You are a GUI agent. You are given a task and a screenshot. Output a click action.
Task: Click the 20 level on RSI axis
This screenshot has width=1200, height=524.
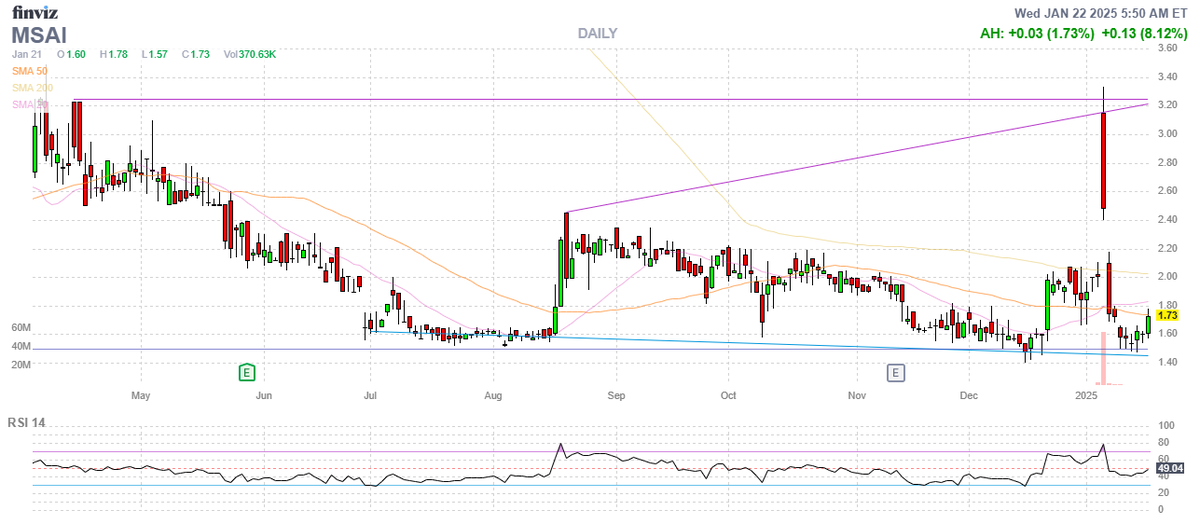[x=1163, y=491]
